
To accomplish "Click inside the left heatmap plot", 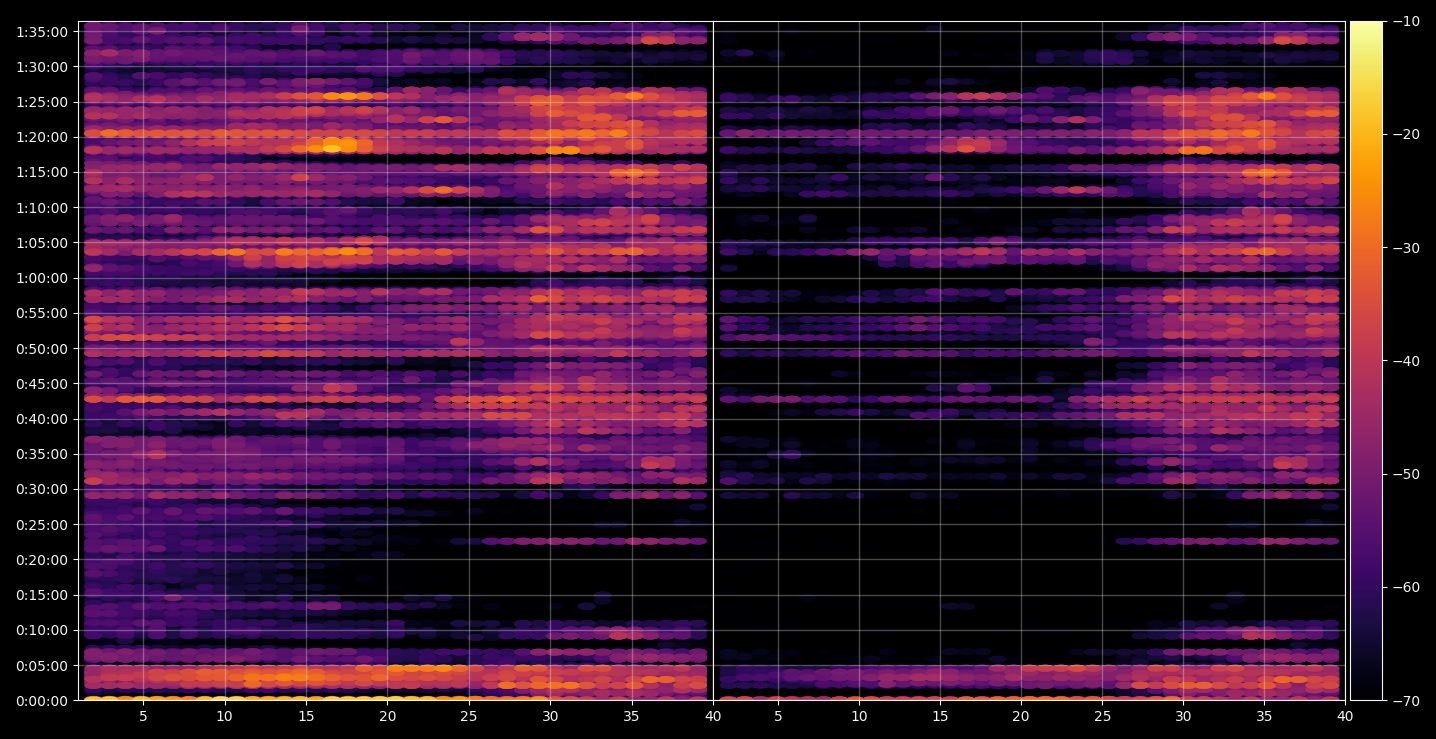I will 396,361.
